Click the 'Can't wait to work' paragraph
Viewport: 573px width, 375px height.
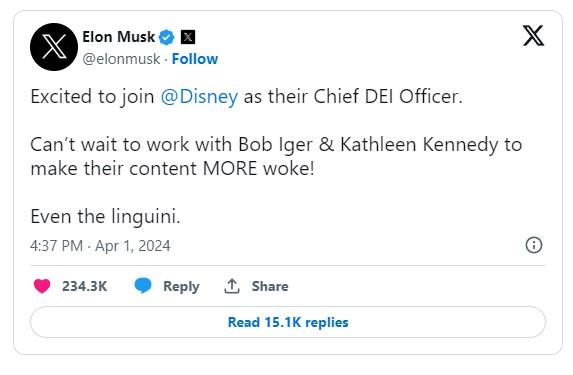point(276,156)
